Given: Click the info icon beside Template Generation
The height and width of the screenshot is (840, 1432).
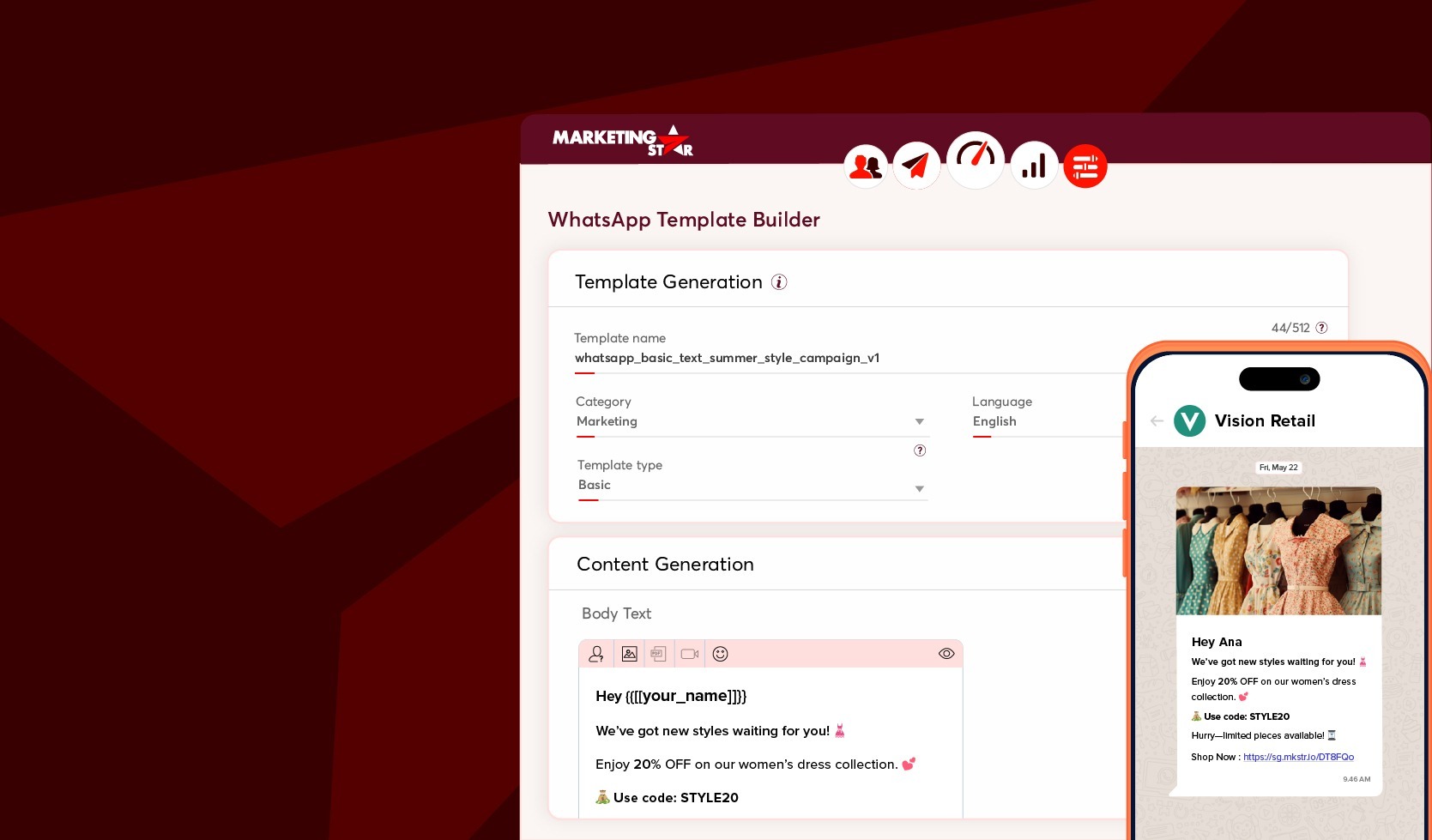Looking at the screenshot, I should tap(779, 282).
